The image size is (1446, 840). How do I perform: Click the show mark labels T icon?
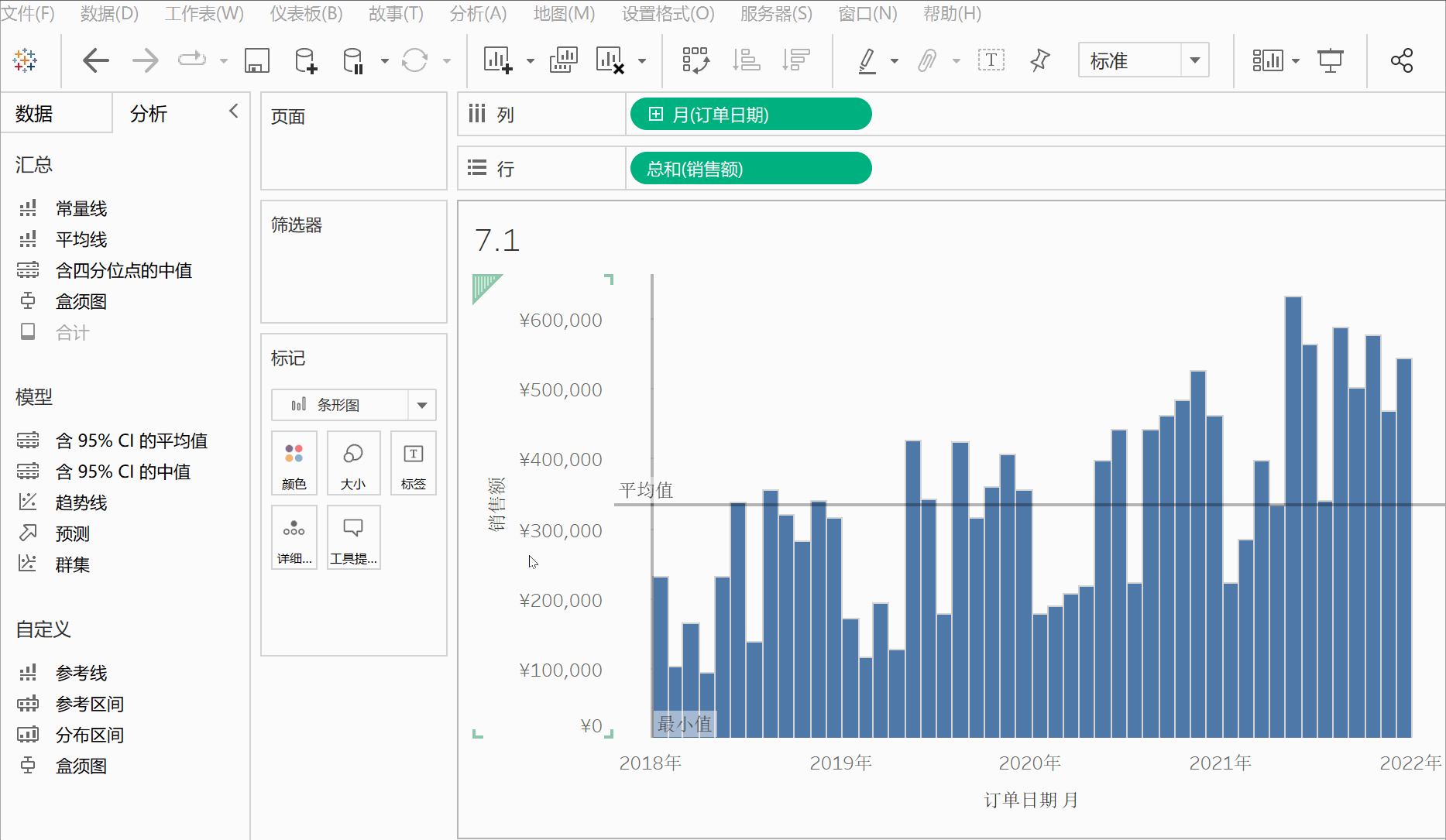click(x=991, y=60)
